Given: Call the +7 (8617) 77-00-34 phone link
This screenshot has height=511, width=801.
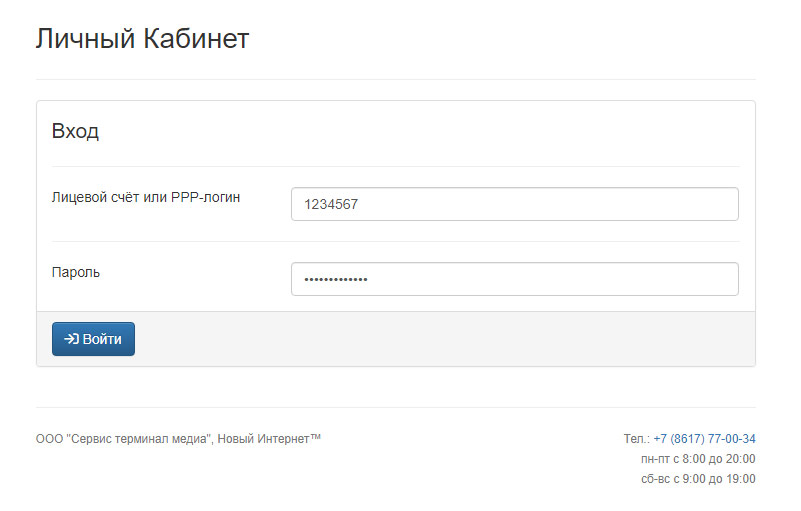Looking at the screenshot, I should pyautogui.click(x=704, y=438).
